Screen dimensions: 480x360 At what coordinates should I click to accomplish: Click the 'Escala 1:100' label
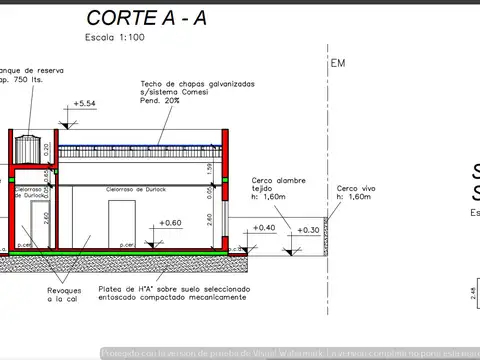pos(115,37)
